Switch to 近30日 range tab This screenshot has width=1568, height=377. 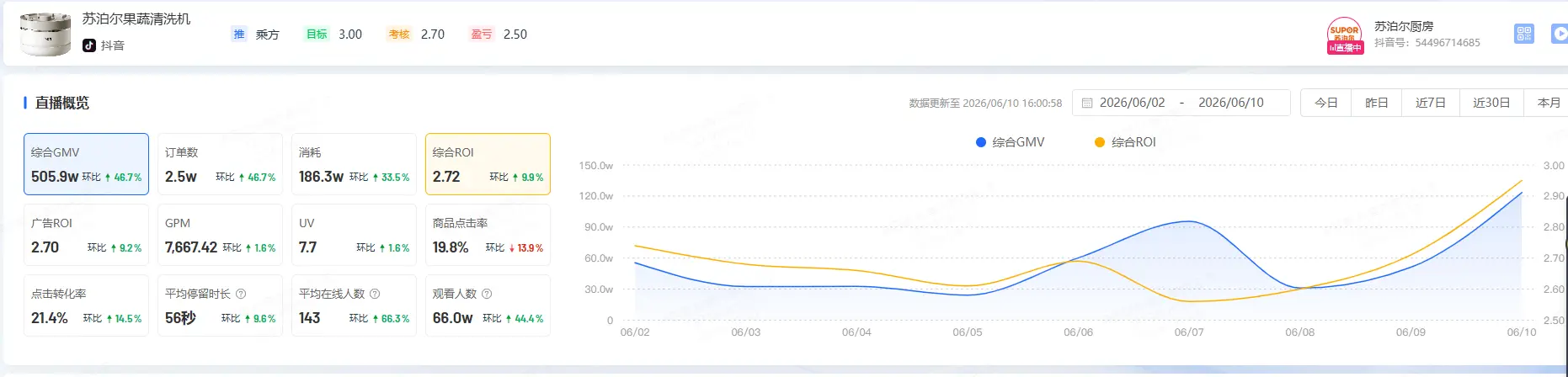tap(1491, 103)
